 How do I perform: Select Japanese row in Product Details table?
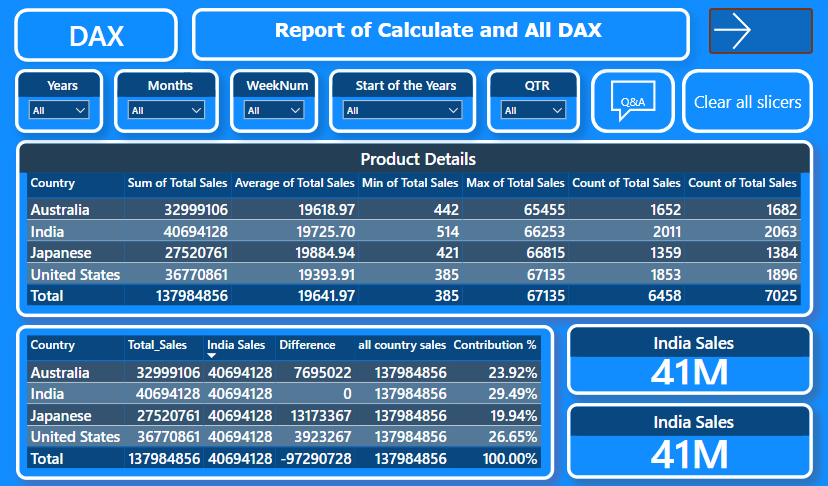point(414,253)
